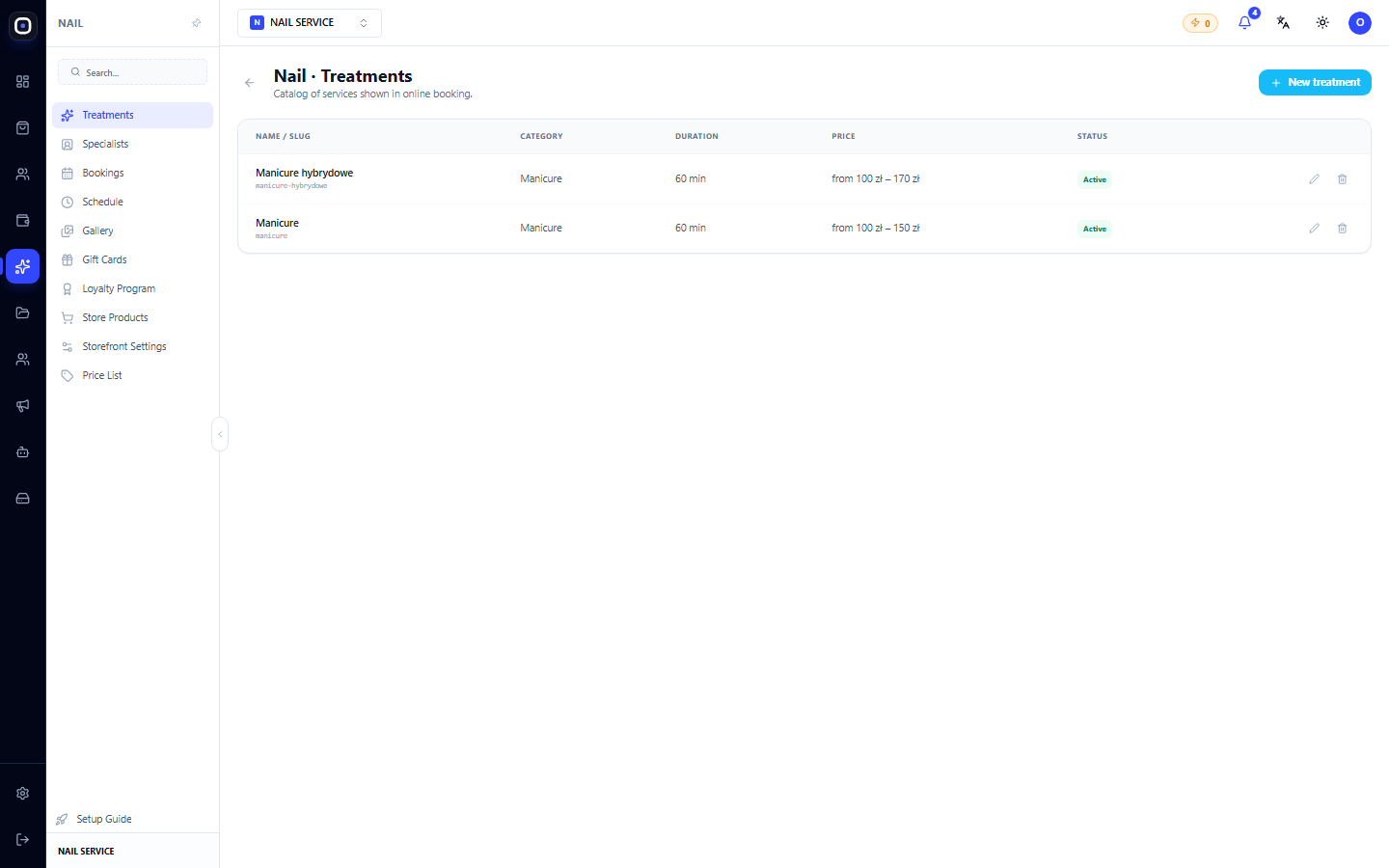Image resolution: width=1389 pixels, height=868 pixels.
Task: Toggle light/dark theme sun icon
Action: point(1322,22)
